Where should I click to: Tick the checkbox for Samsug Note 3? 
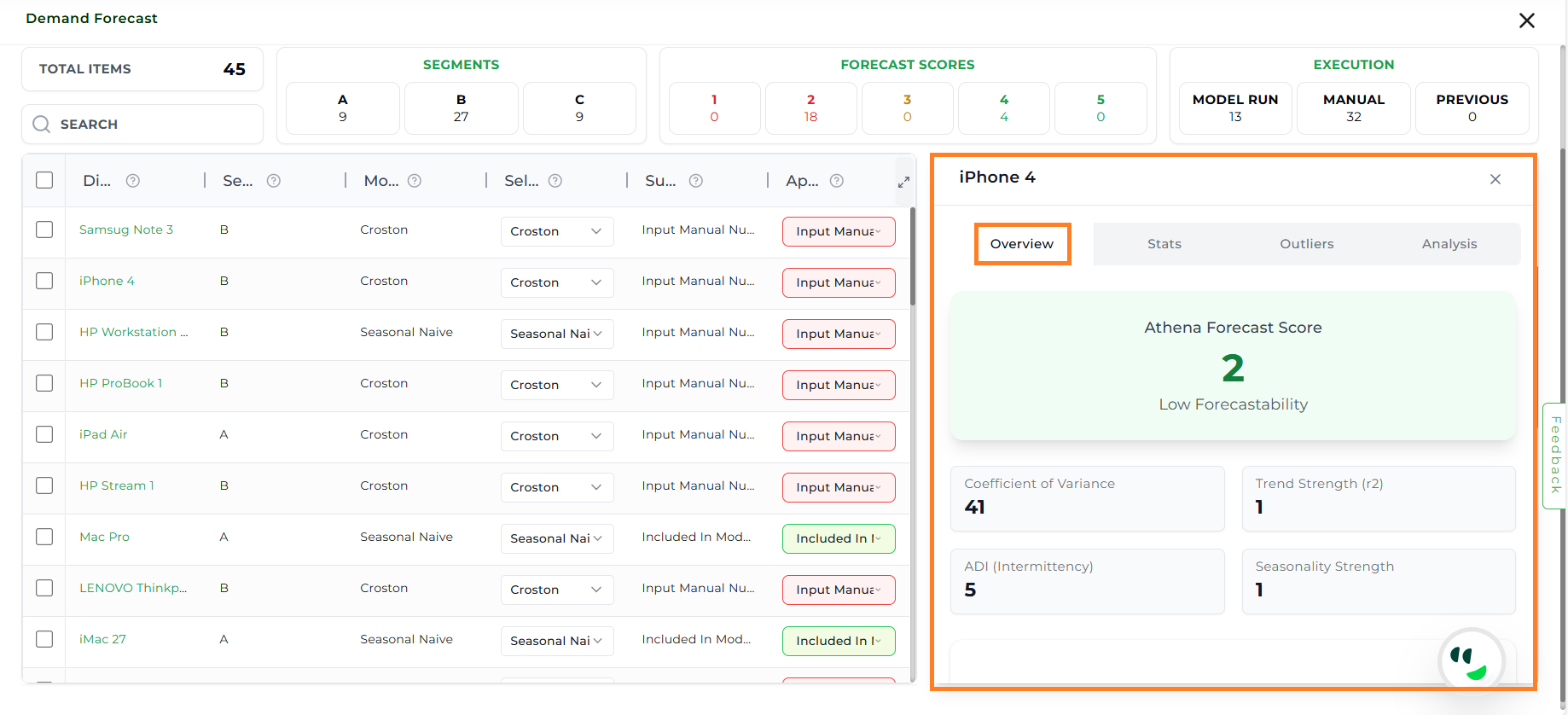tap(44, 230)
